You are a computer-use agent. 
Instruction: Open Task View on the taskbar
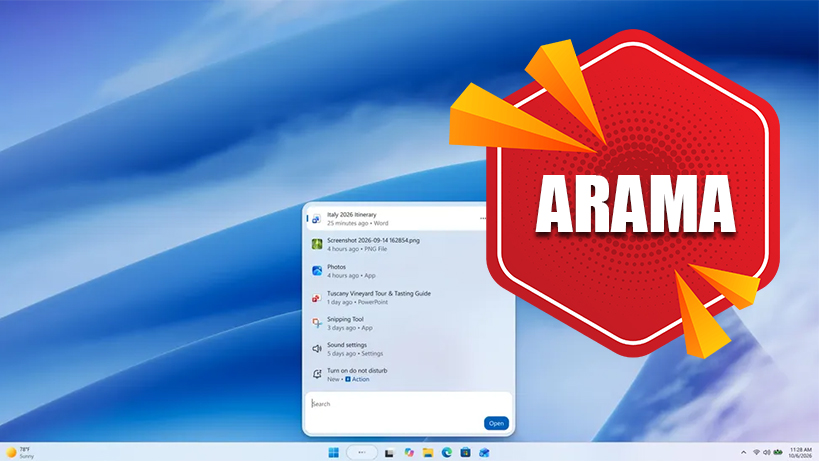click(389, 453)
